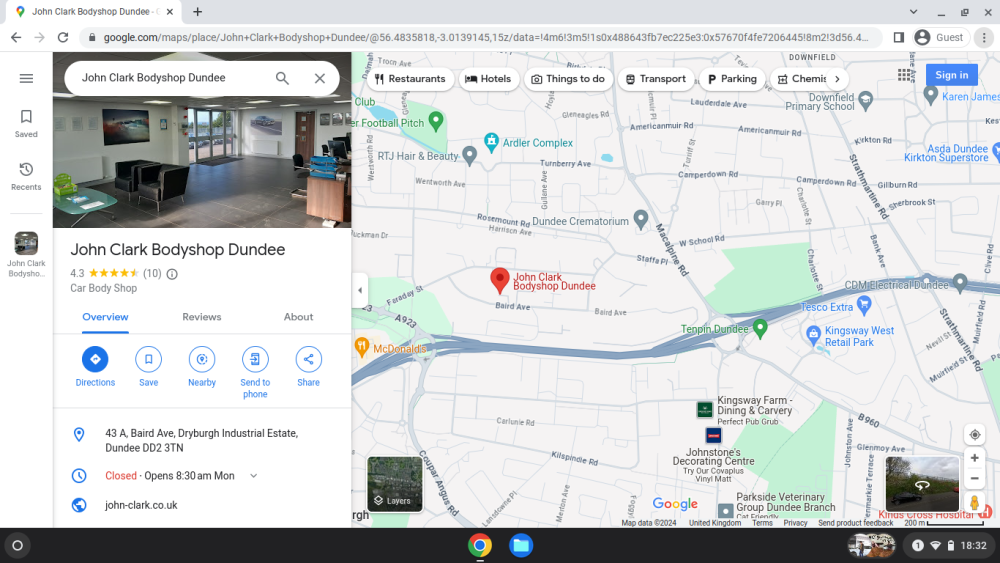
Task: Open the Street View preview thumbnail
Action: 922,484
